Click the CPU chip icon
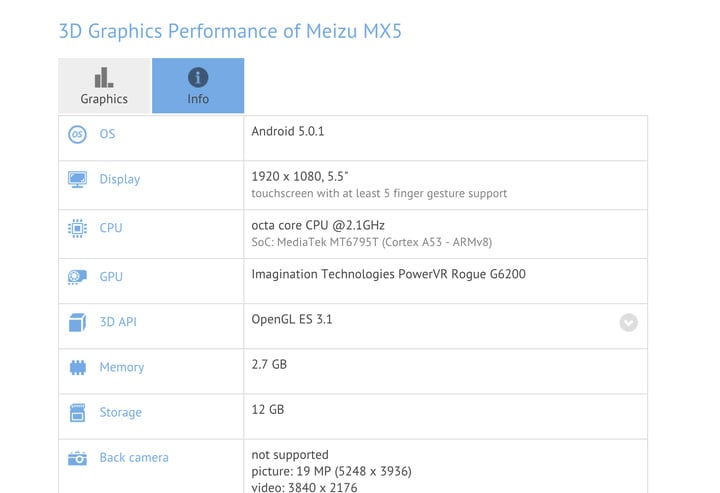This screenshot has width=720, height=493. coord(77,228)
